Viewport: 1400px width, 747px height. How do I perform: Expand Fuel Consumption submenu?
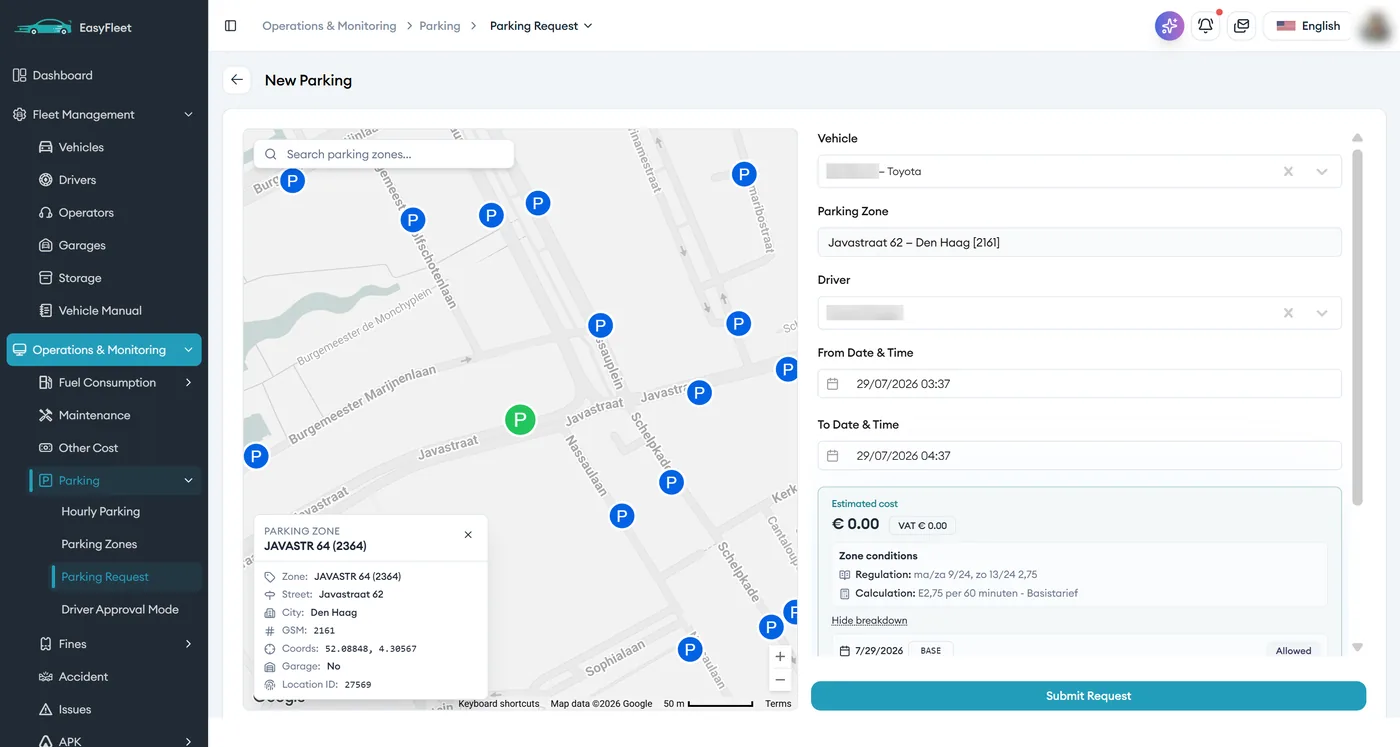[189, 383]
